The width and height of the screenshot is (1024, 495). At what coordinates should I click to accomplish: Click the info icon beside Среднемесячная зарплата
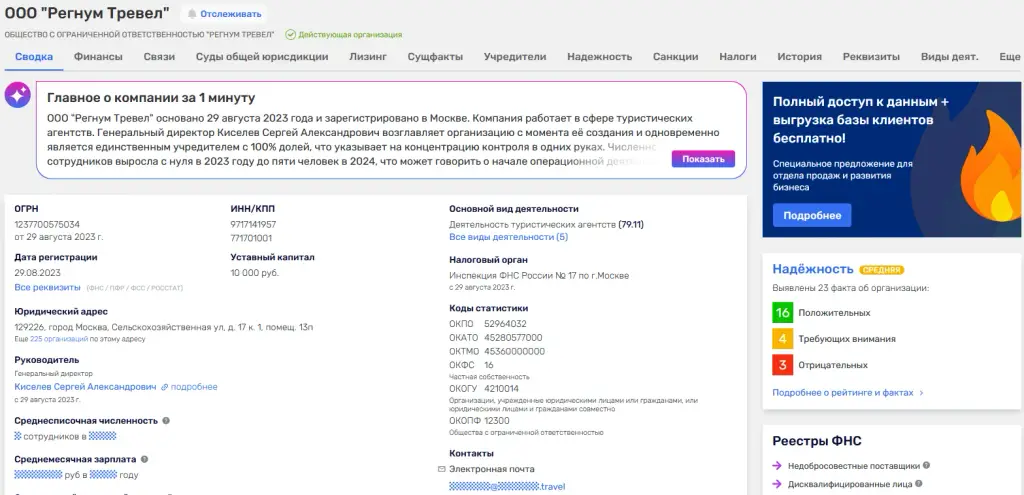pyautogui.click(x=144, y=460)
